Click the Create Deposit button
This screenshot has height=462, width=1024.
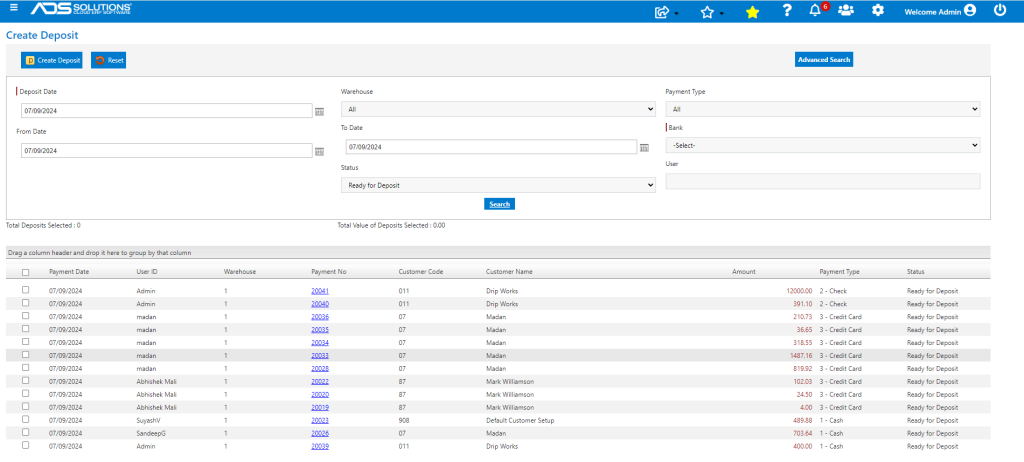tap(52, 60)
